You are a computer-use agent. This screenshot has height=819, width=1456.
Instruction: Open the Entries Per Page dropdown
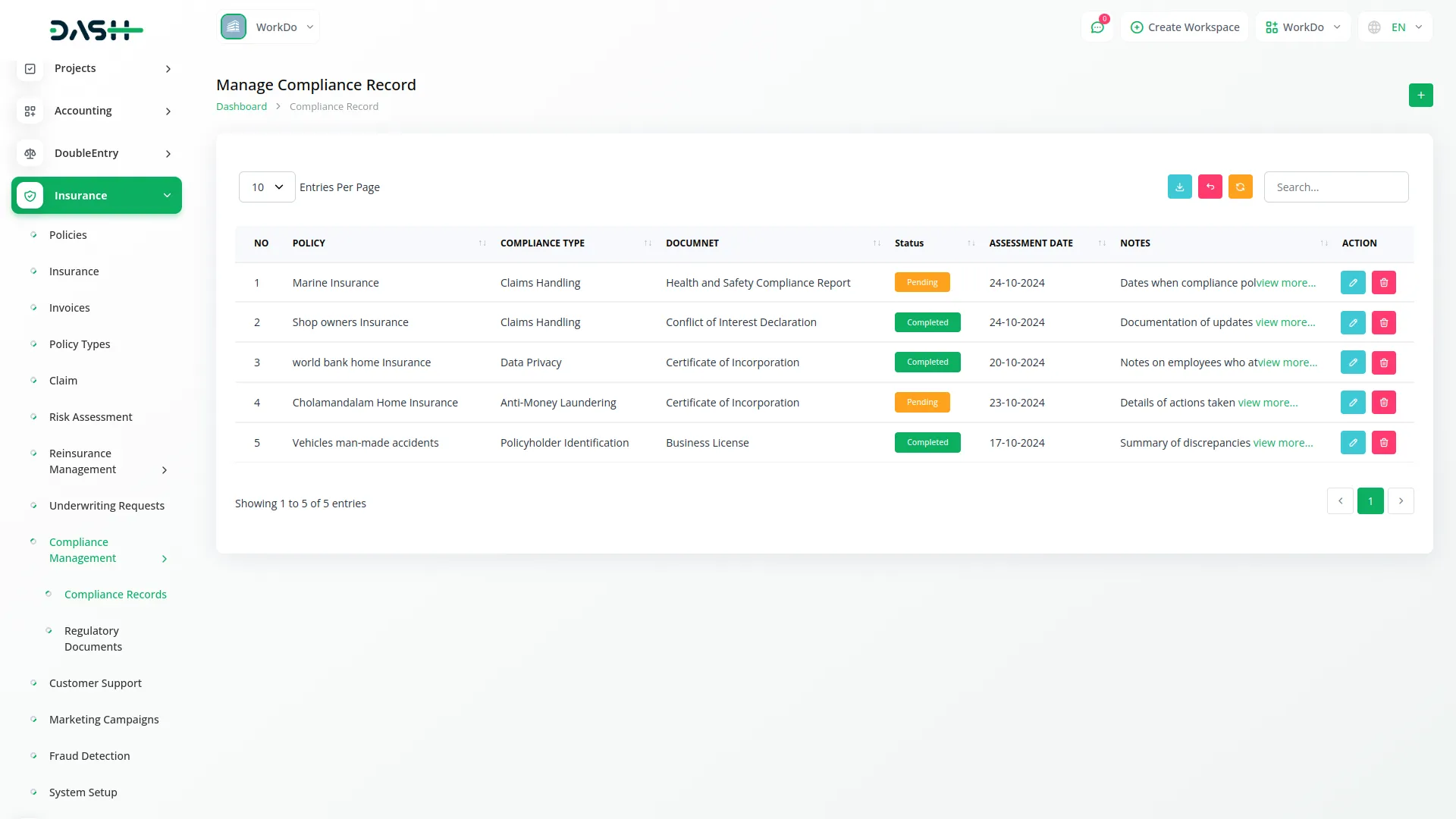(266, 187)
